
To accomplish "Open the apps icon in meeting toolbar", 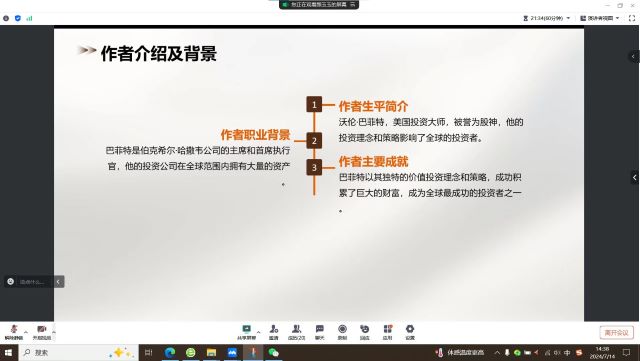I will pyautogui.click(x=387, y=332).
